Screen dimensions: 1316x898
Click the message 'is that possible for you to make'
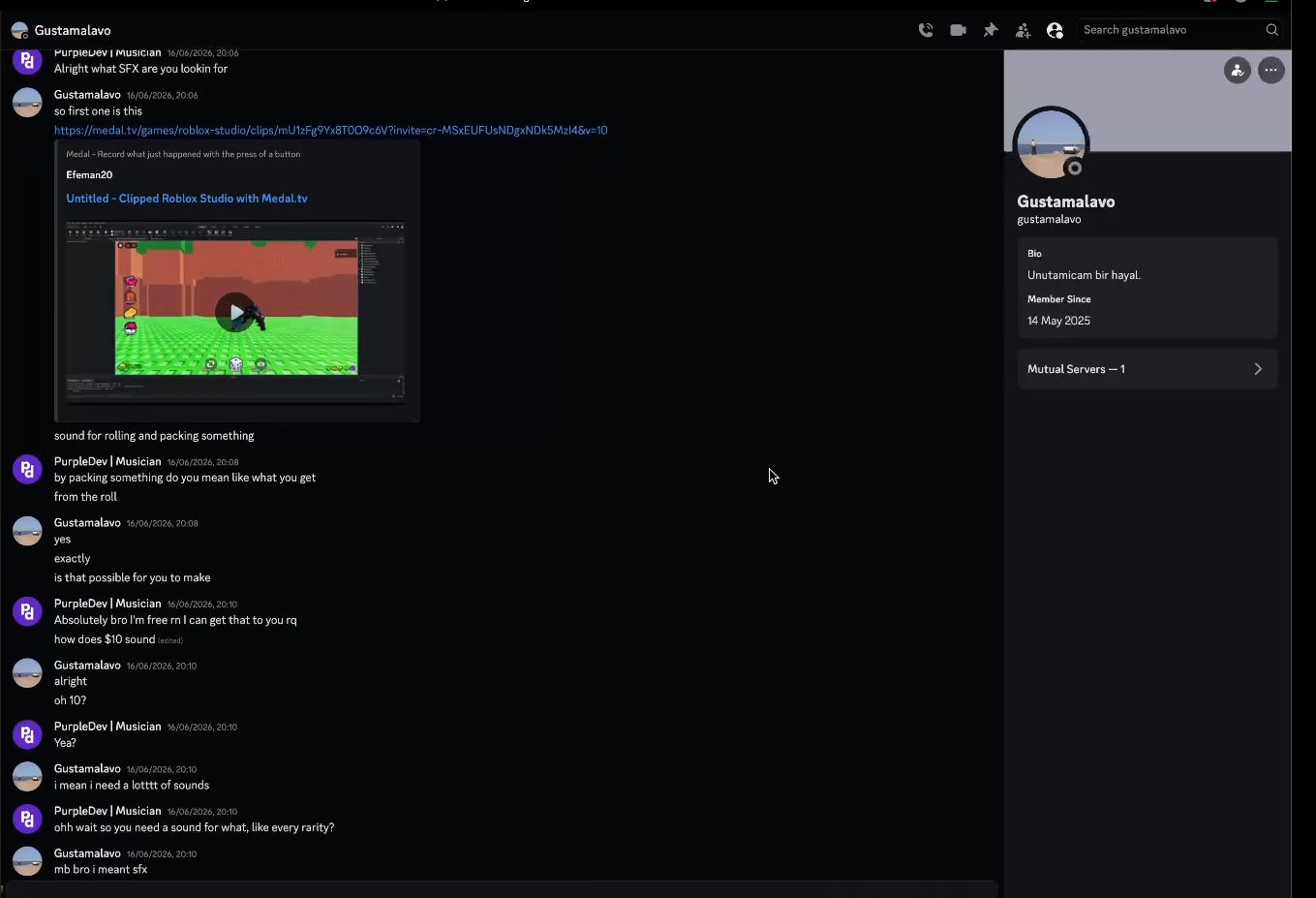[x=132, y=577]
